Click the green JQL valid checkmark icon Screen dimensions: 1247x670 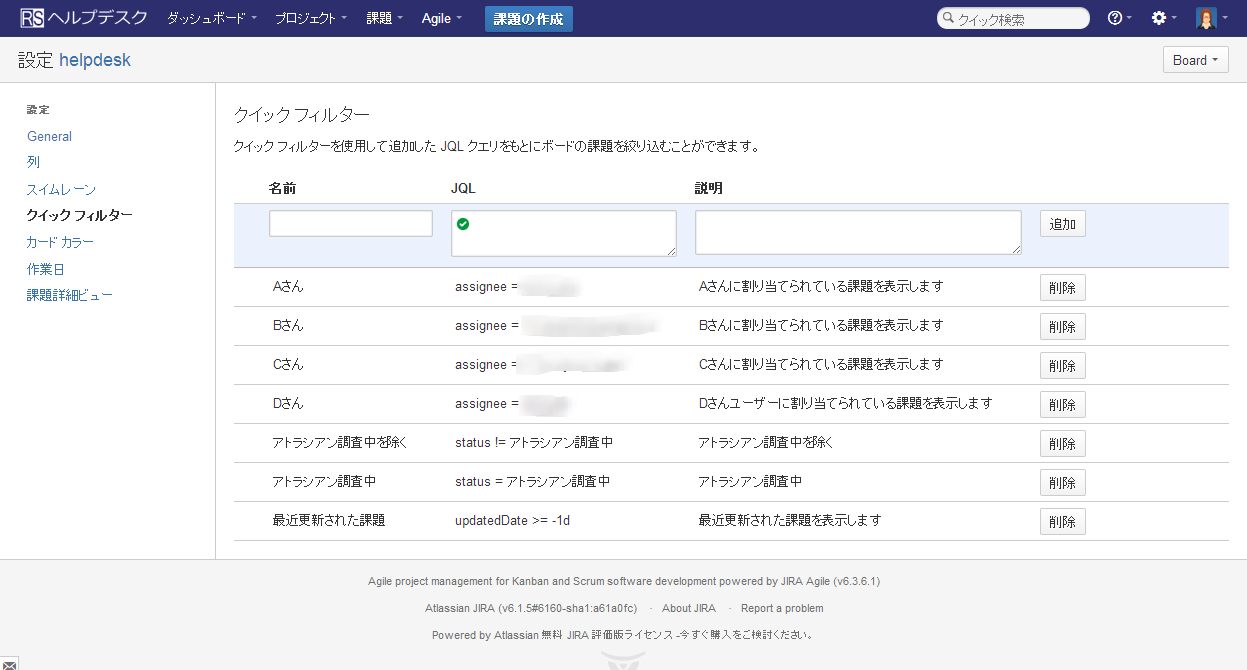point(463,223)
